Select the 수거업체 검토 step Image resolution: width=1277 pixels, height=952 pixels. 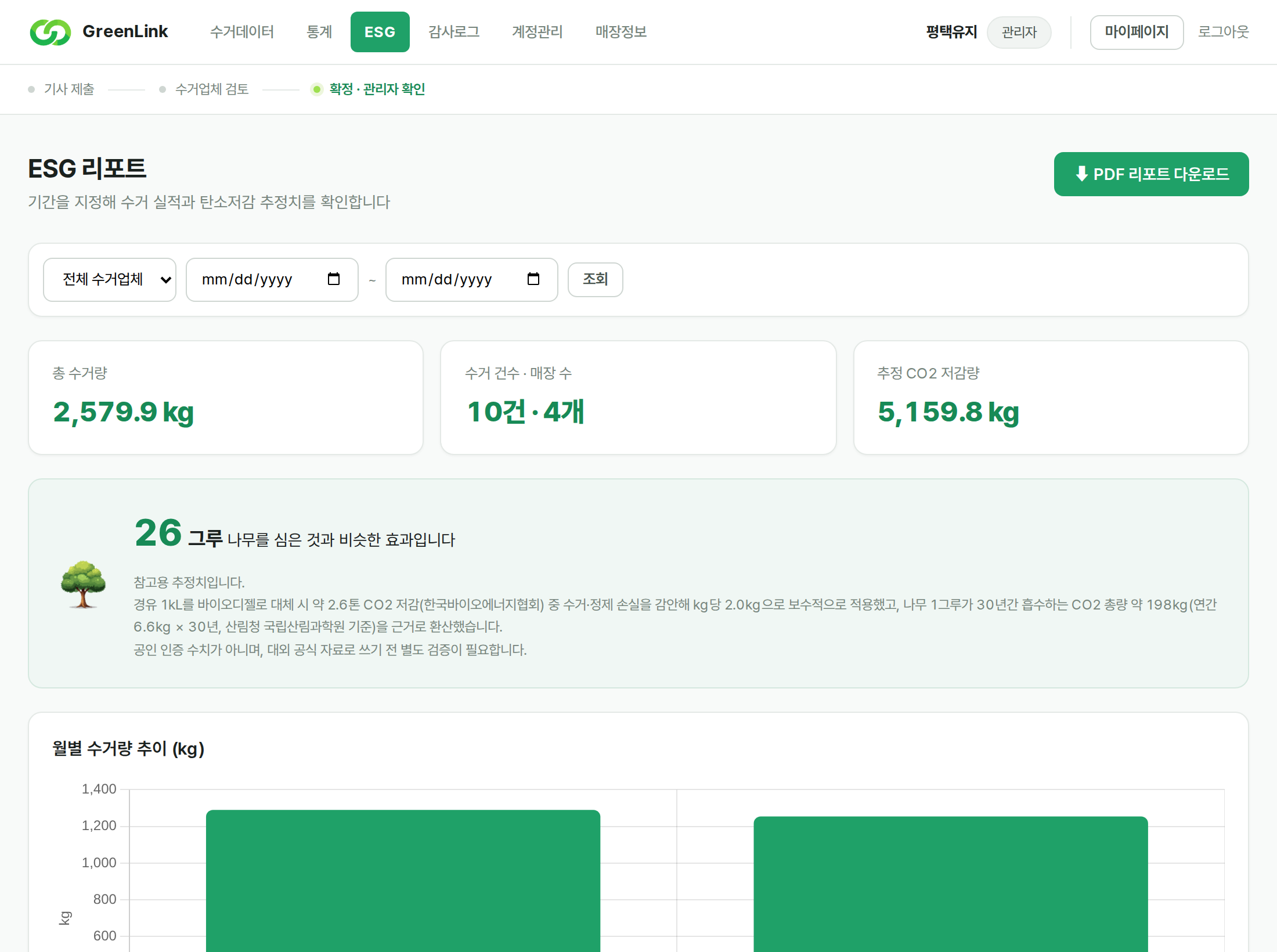(212, 89)
